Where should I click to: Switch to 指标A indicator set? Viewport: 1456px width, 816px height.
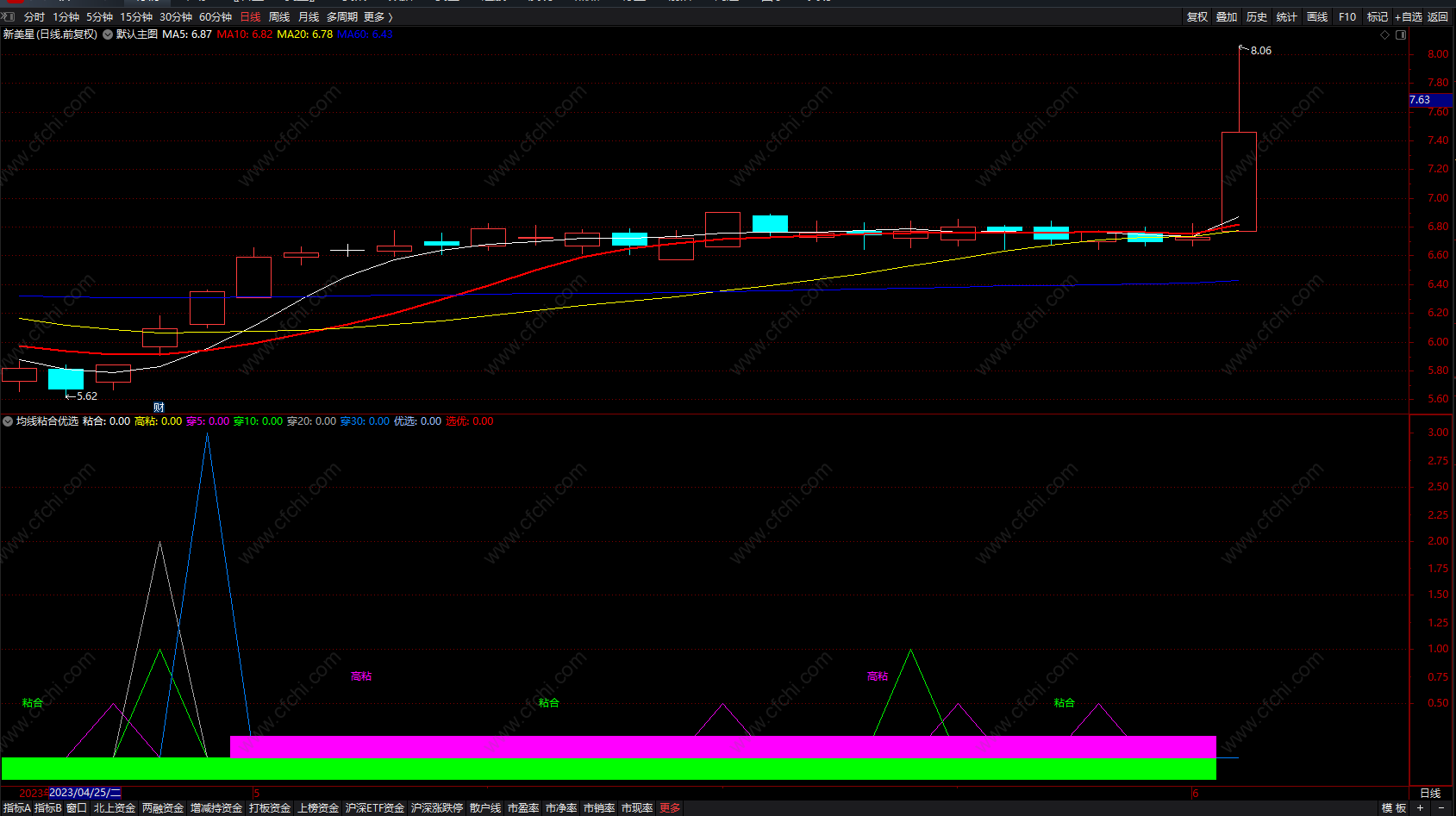click(16, 808)
